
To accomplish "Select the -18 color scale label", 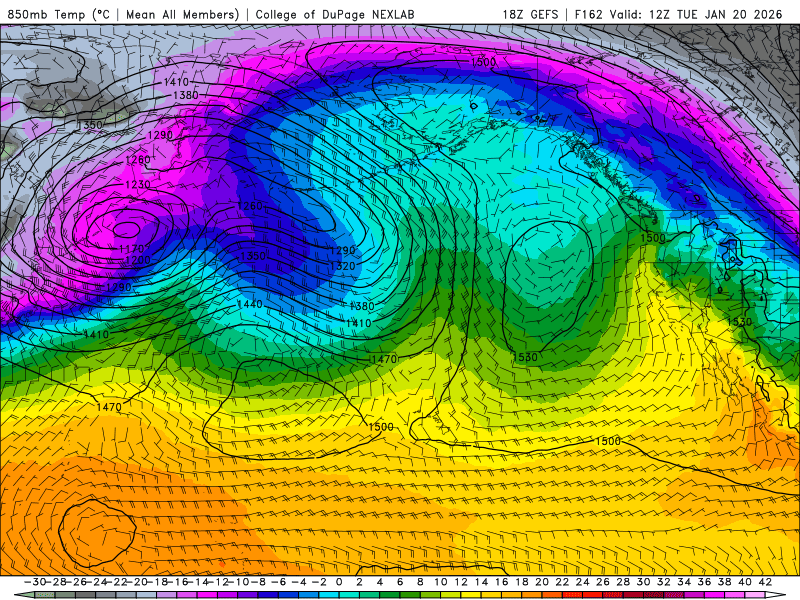I will [x=158, y=582].
